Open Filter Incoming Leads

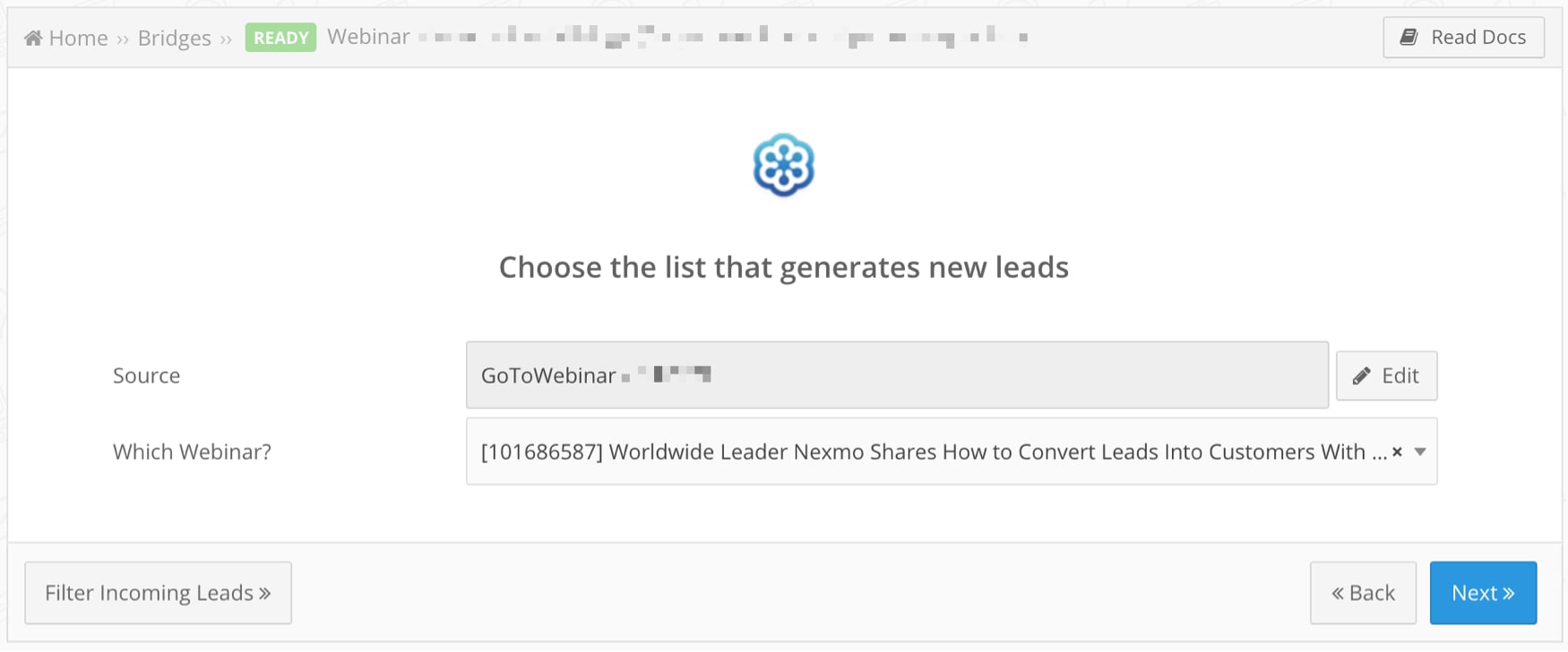(x=158, y=593)
